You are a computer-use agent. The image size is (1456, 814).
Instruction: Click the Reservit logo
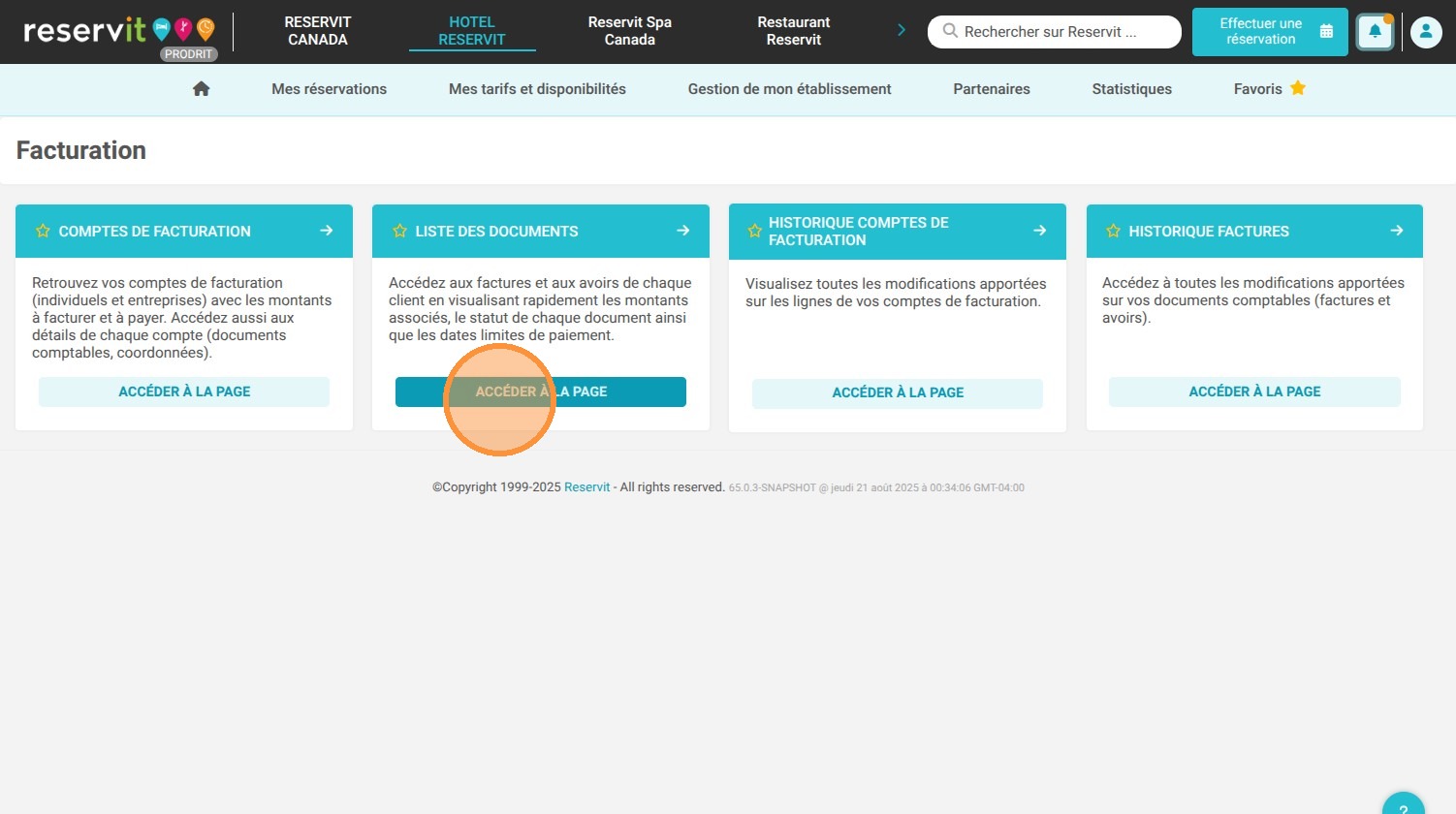pyautogui.click(x=119, y=31)
